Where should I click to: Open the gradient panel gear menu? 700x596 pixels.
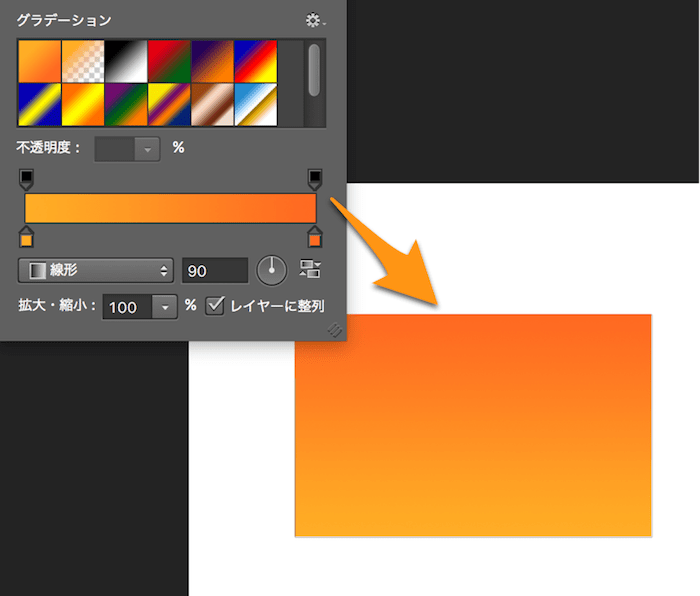click(315, 21)
